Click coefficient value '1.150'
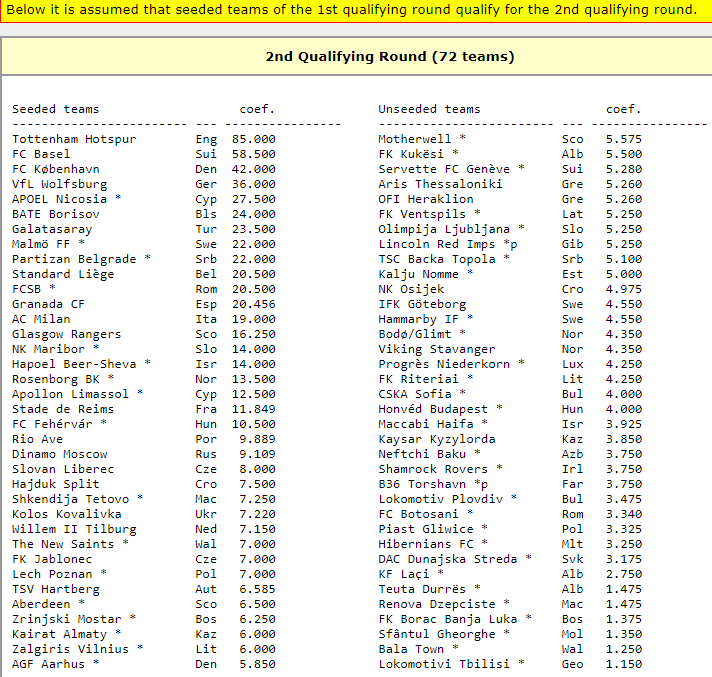Image resolution: width=712 pixels, height=677 pixels. pyautogui.click(x=624, y=663)
